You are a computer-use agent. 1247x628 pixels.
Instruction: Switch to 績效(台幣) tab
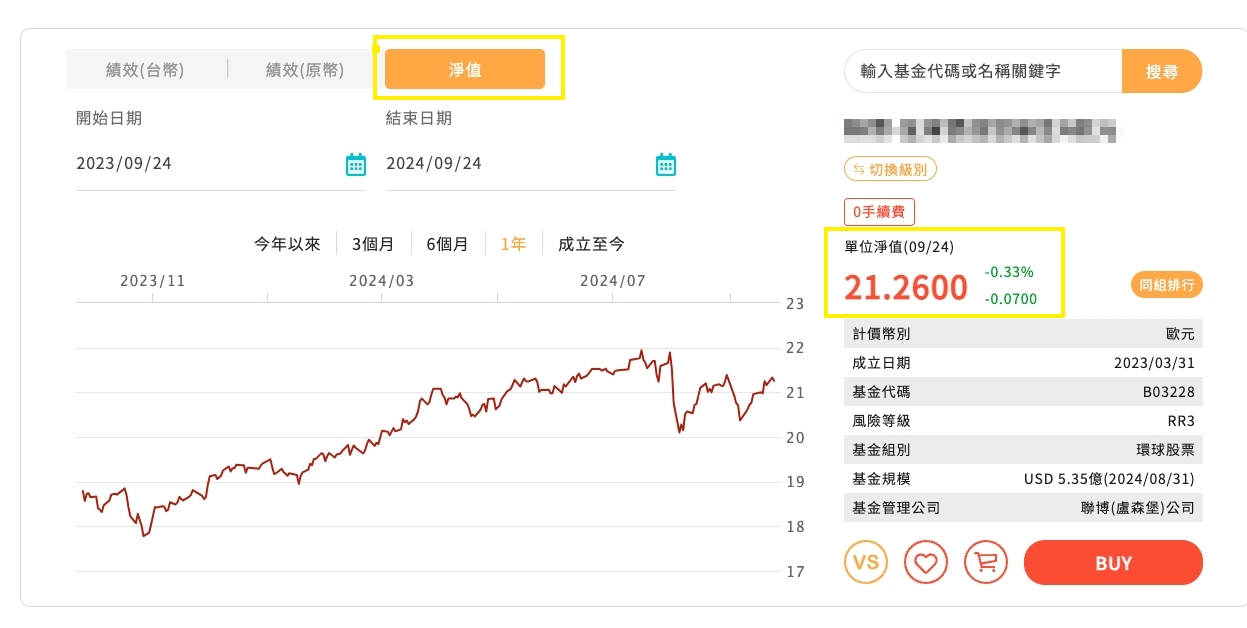(x=145, y=70)
